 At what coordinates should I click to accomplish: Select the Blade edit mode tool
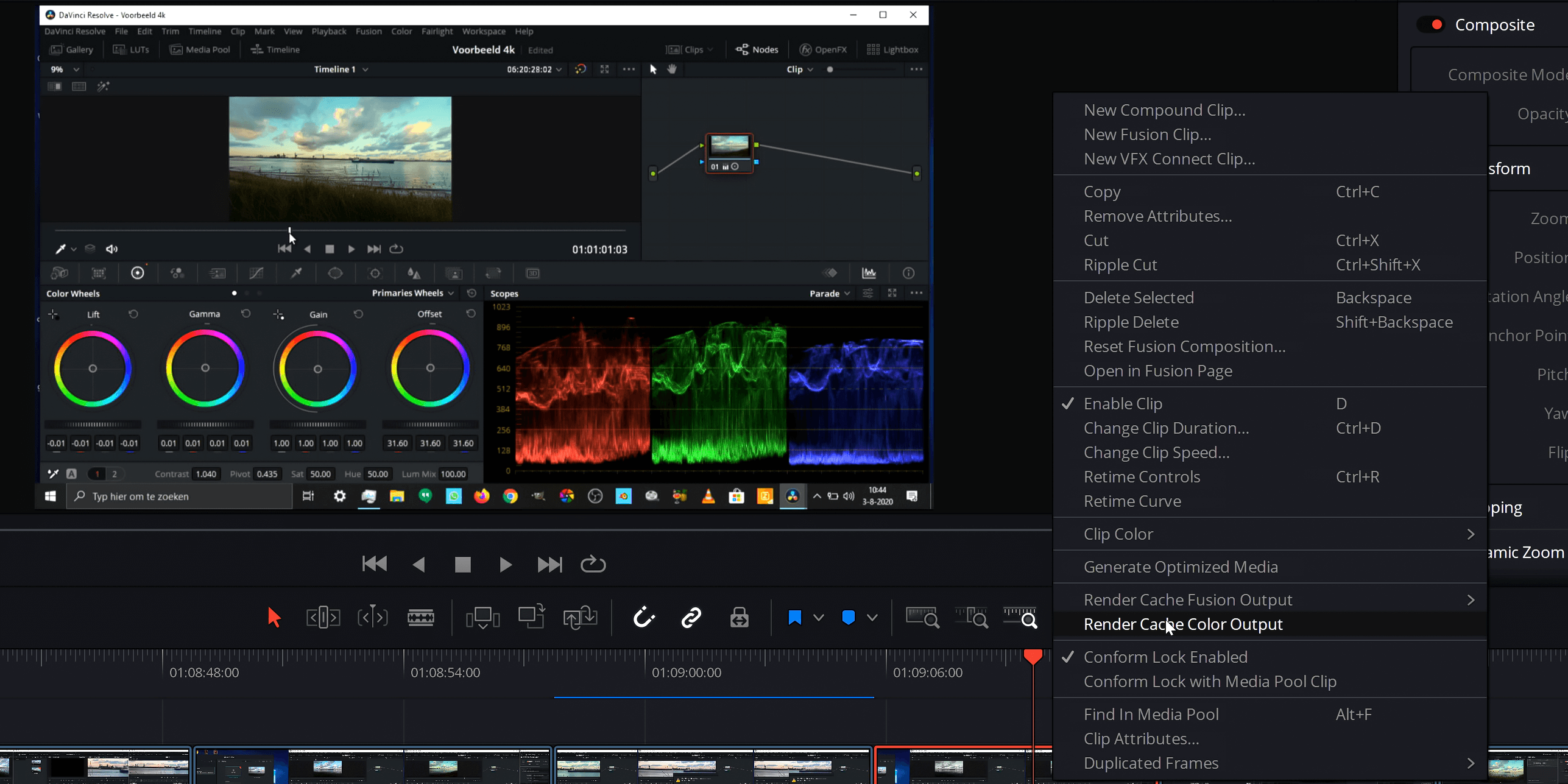tap(420, 617)
